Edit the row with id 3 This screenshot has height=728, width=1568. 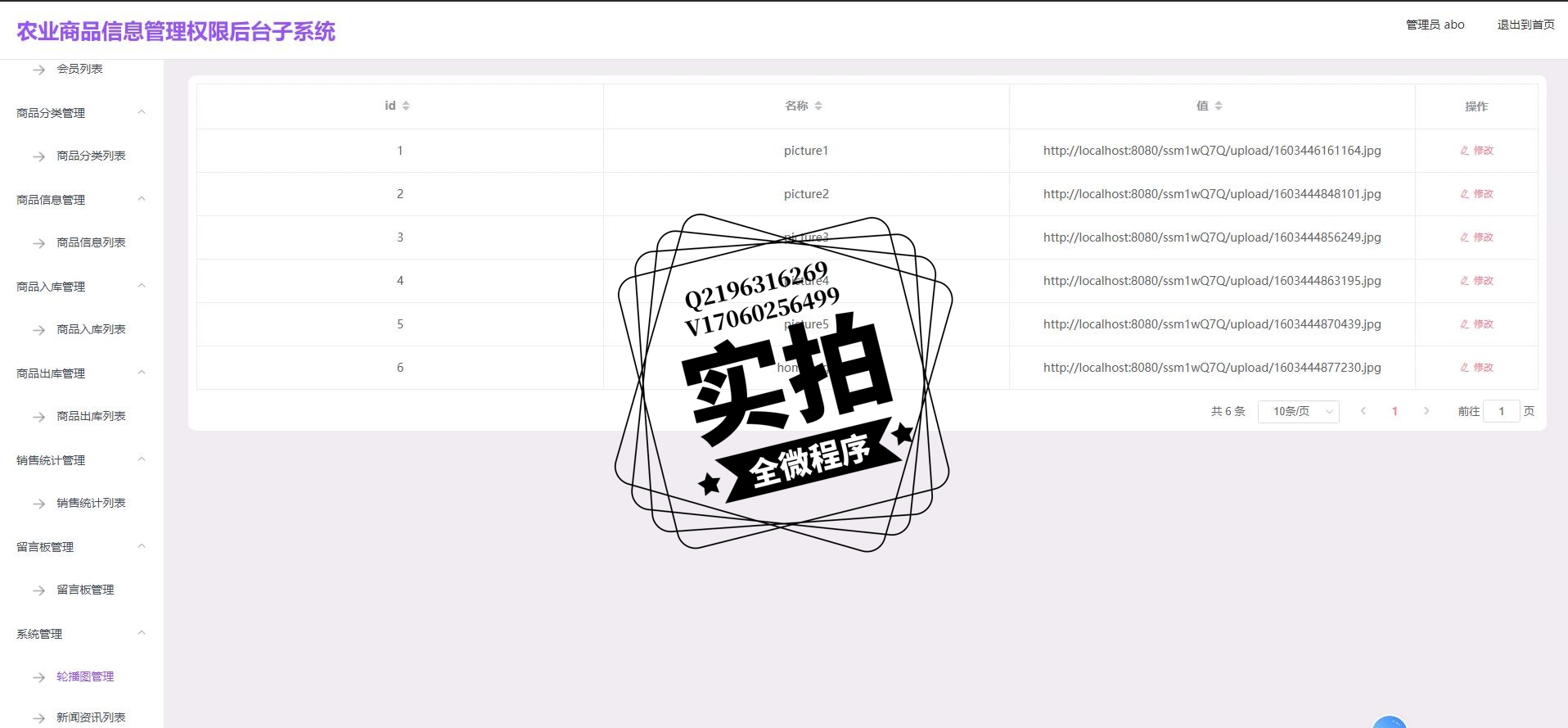point(1476,237)
